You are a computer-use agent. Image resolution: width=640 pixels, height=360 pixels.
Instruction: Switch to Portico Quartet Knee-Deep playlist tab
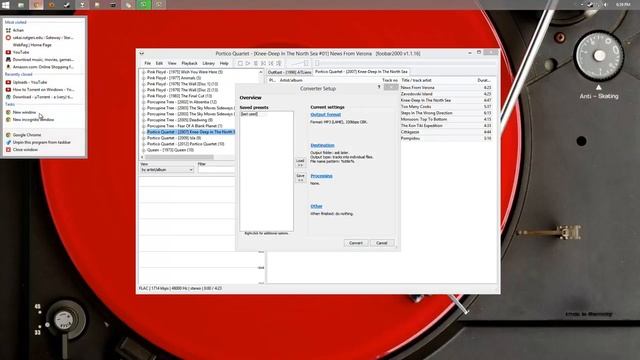pyautogui.click(x=361, y=71)
